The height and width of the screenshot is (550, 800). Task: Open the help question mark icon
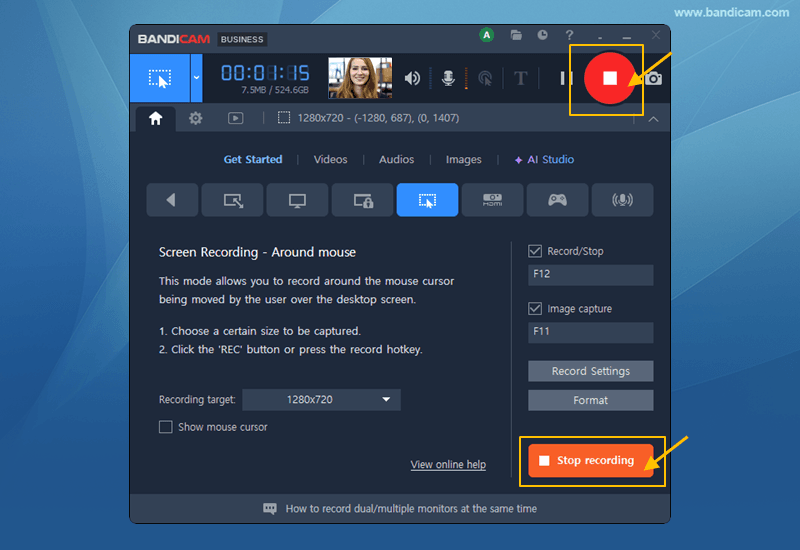pos(569,35)
